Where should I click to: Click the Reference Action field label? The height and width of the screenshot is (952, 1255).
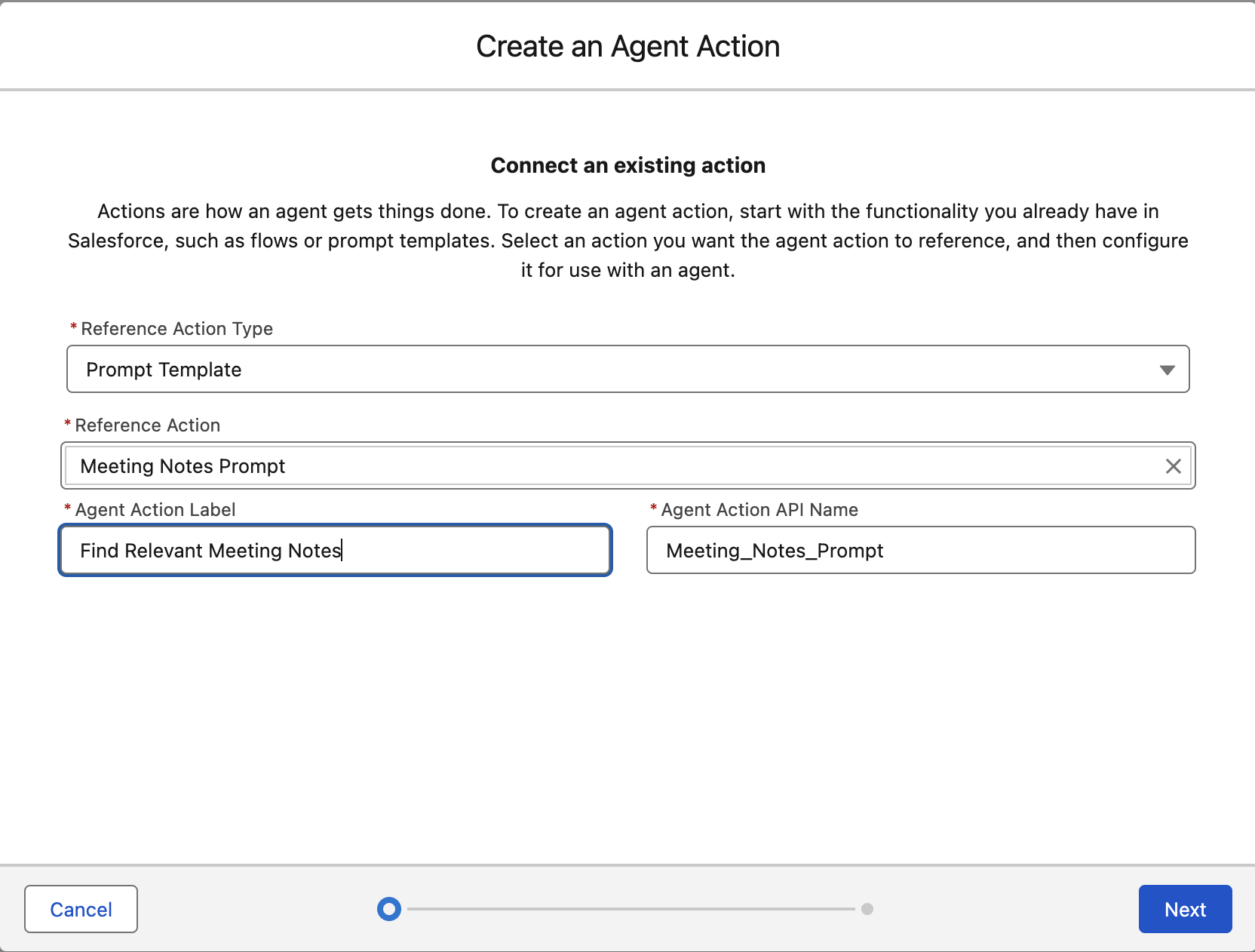[x=147, y=425]
